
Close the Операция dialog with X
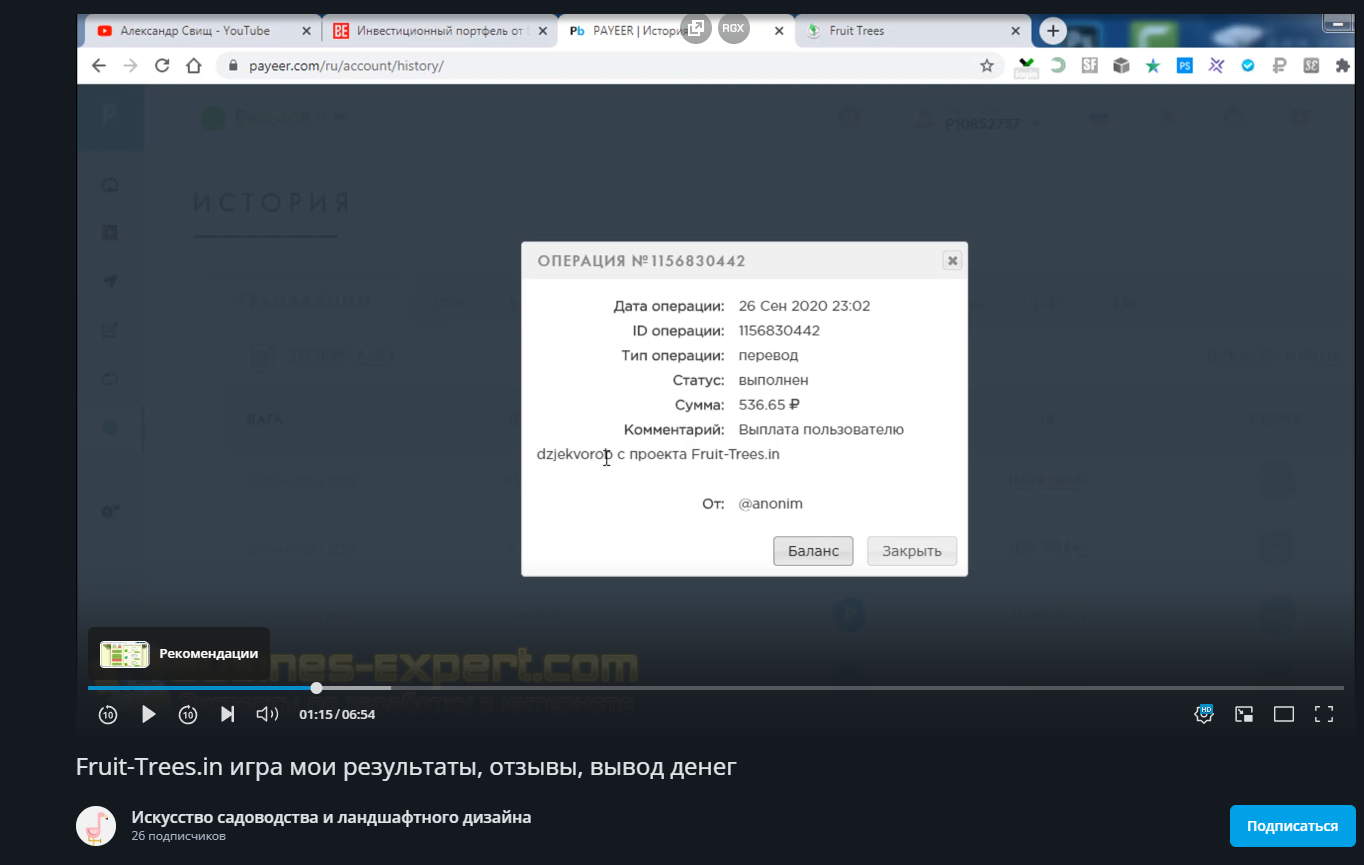click(x=952, y=261)
